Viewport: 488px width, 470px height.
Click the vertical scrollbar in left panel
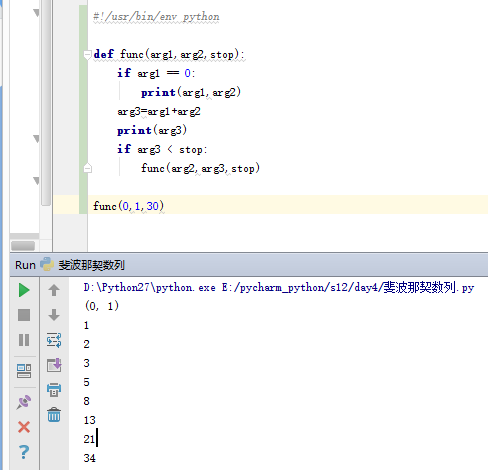(x=46, y=103)
